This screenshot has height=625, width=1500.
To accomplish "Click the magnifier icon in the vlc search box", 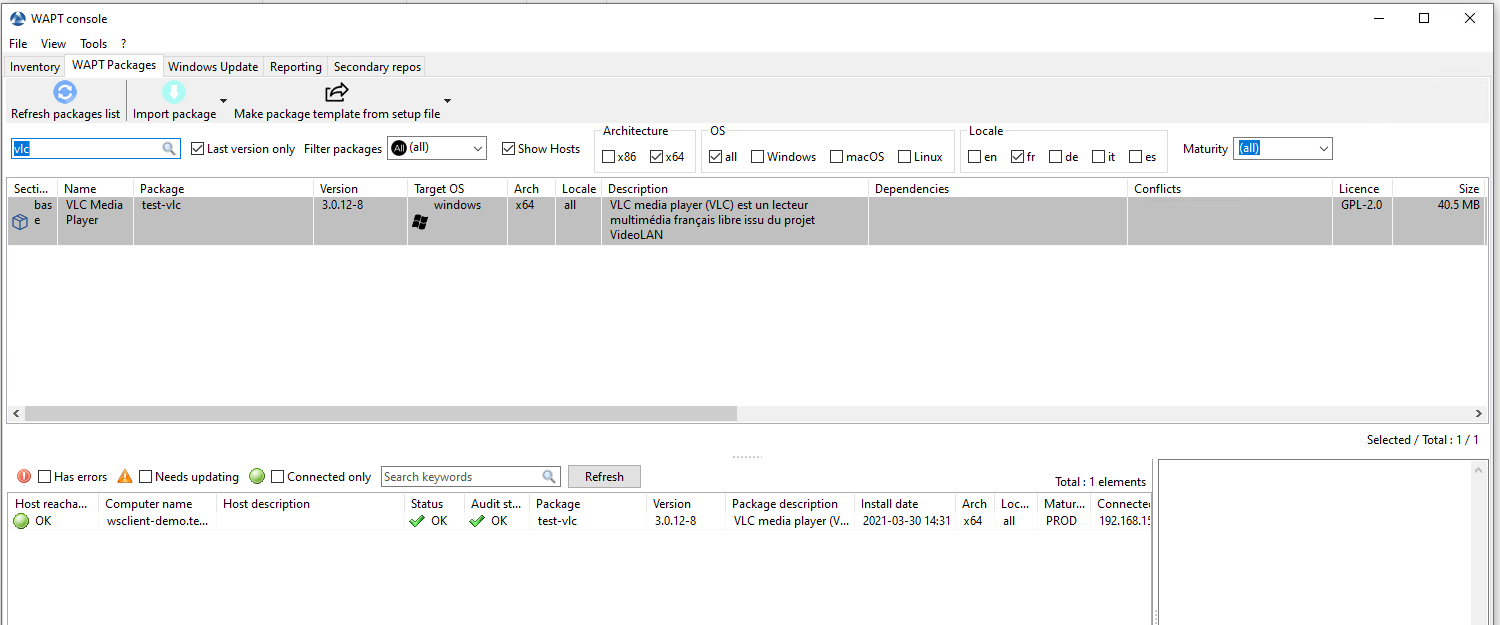I will coord(169,148).
